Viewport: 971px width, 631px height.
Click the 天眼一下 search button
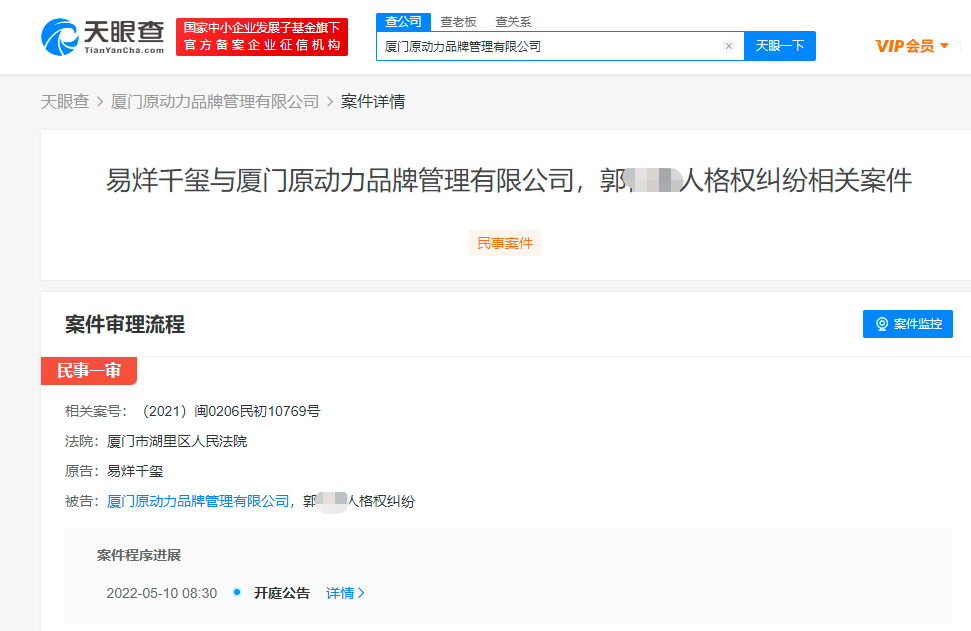click(x=780, y=46)
